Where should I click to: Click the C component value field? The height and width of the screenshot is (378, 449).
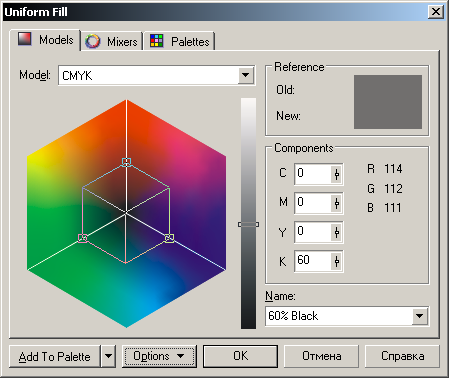pos(313,174)
